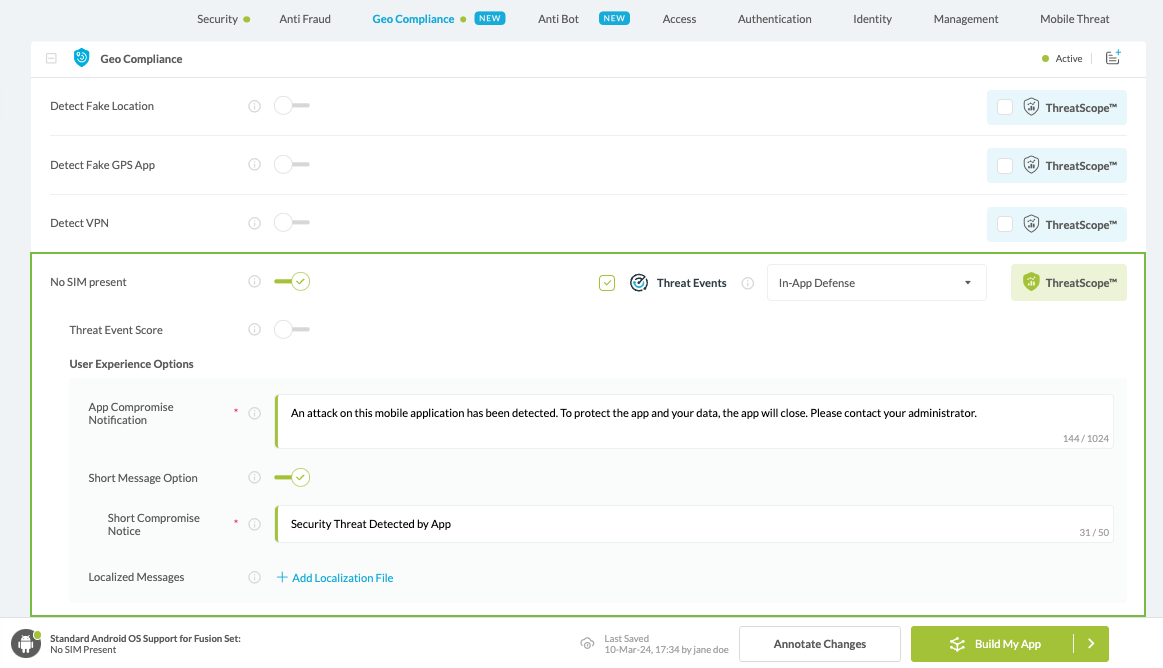Screen dimensions: 1163x668
Task: Click the Last Saved cloud icon
Action: [x=588, y=644]
